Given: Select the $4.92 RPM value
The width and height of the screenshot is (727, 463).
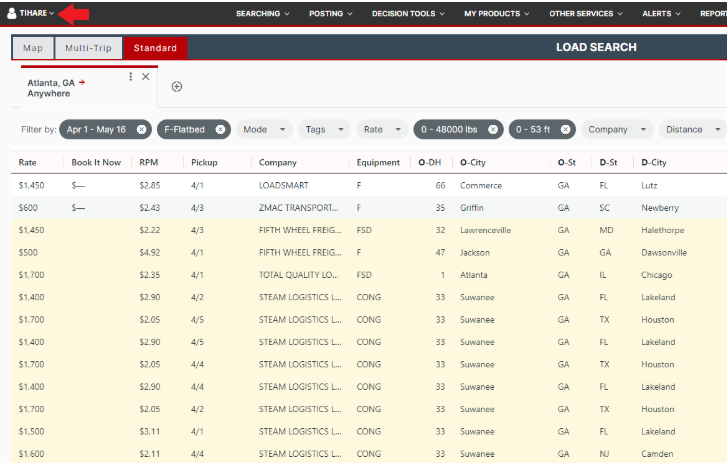Looking at the screenshot, I should coord(150,253).
